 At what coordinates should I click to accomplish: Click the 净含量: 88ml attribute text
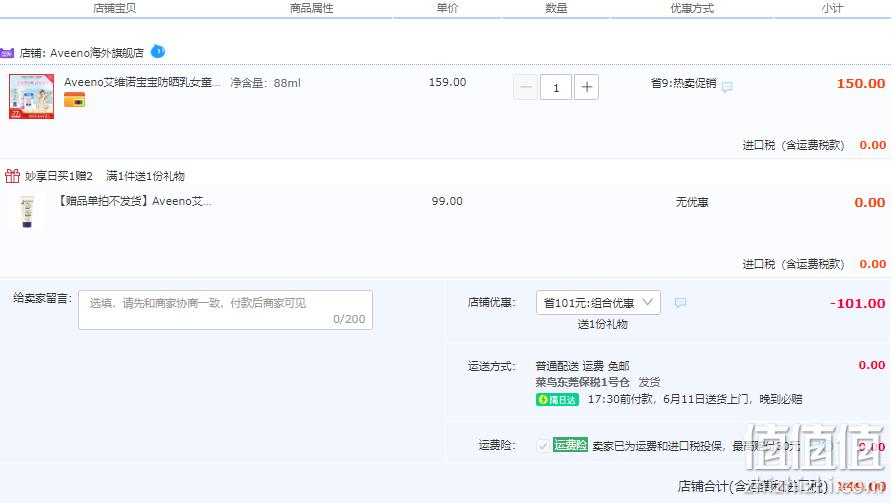pos(265,83)
